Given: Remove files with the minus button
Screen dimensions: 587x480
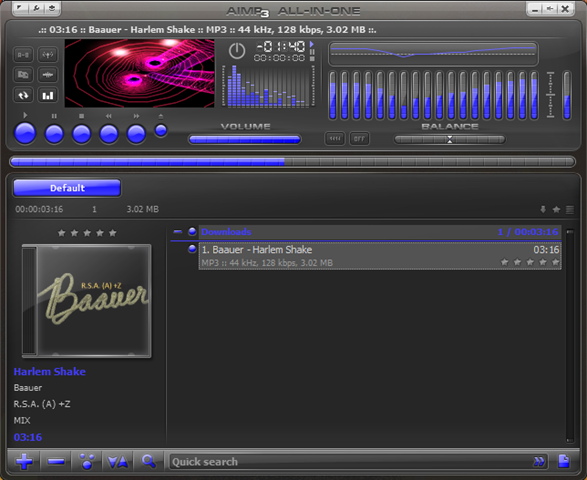Looking at the screenshot, I should [56, 461].
